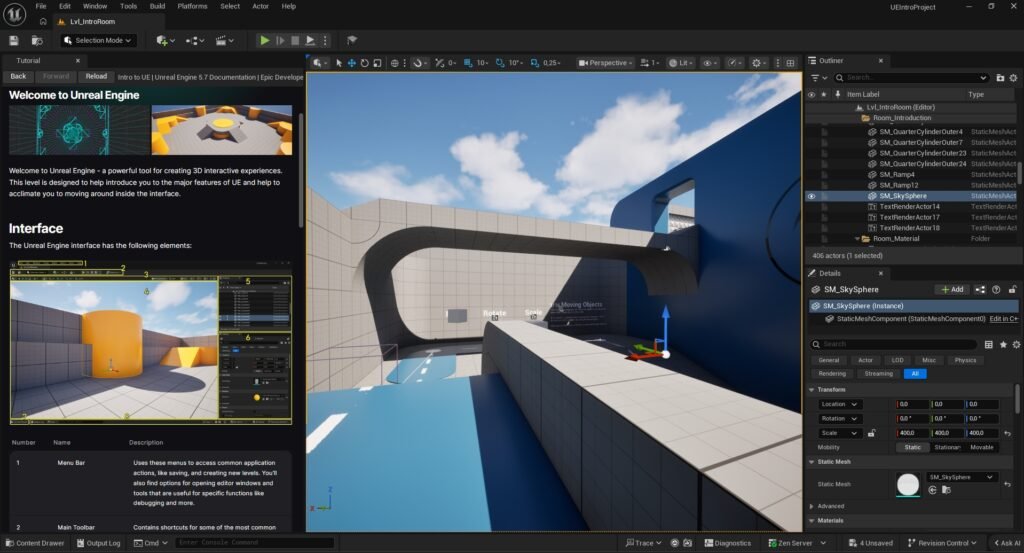Set Mobility to Stationary

(947, 447)
